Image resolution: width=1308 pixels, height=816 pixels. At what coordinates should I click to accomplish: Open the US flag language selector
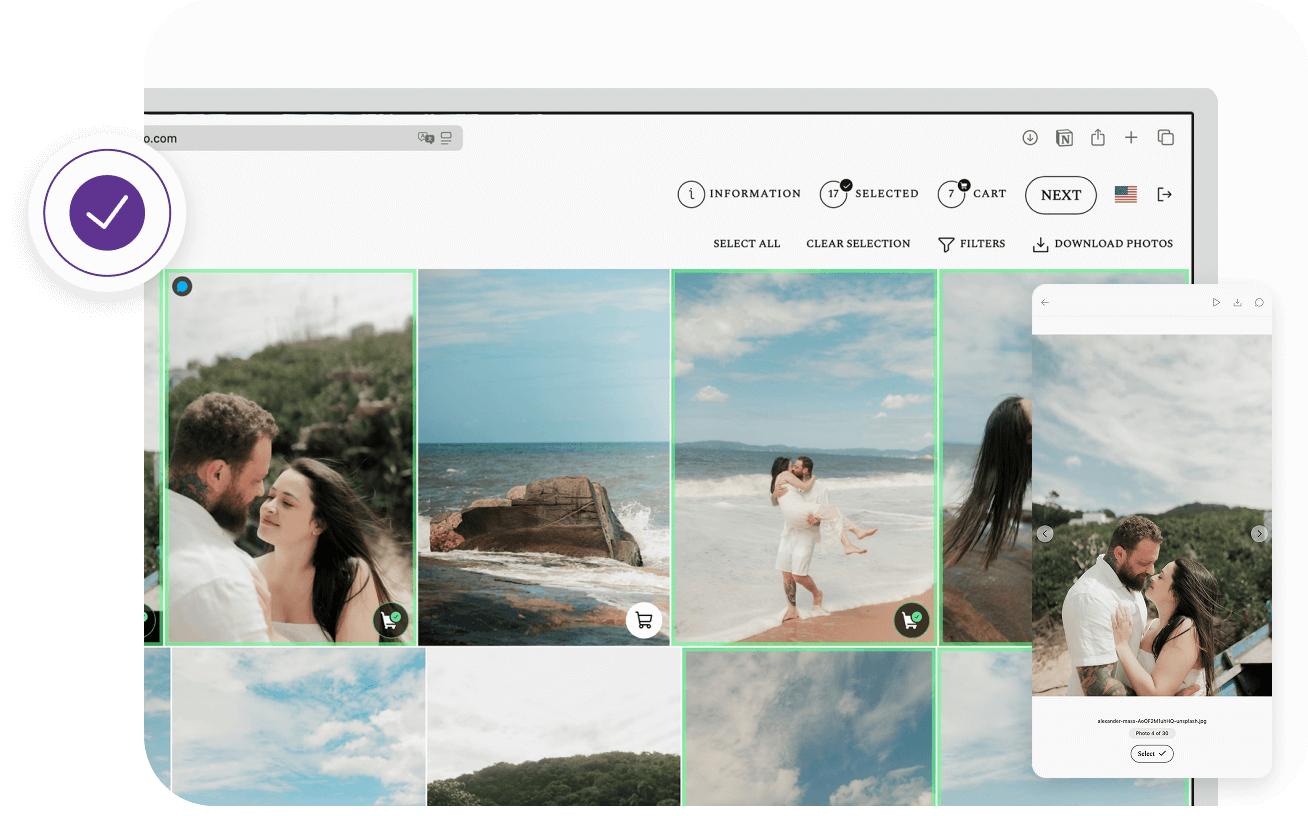pyautogui.click(x=1125, y=194)
